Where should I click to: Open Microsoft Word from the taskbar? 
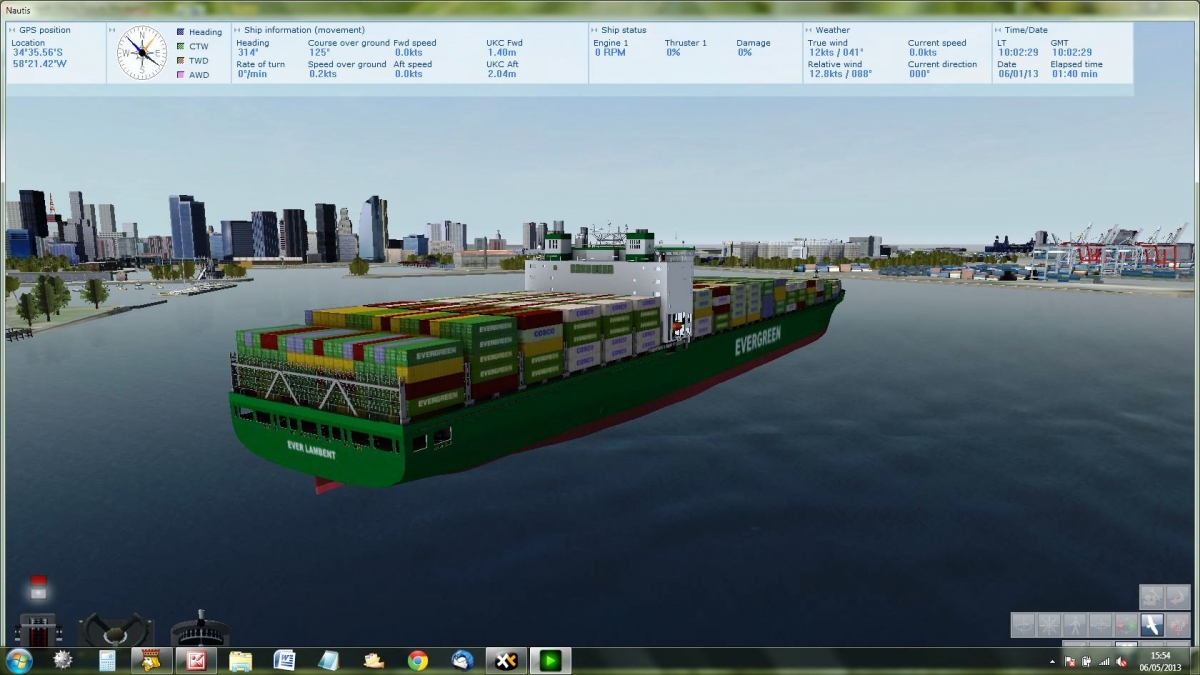click(284, 660)
